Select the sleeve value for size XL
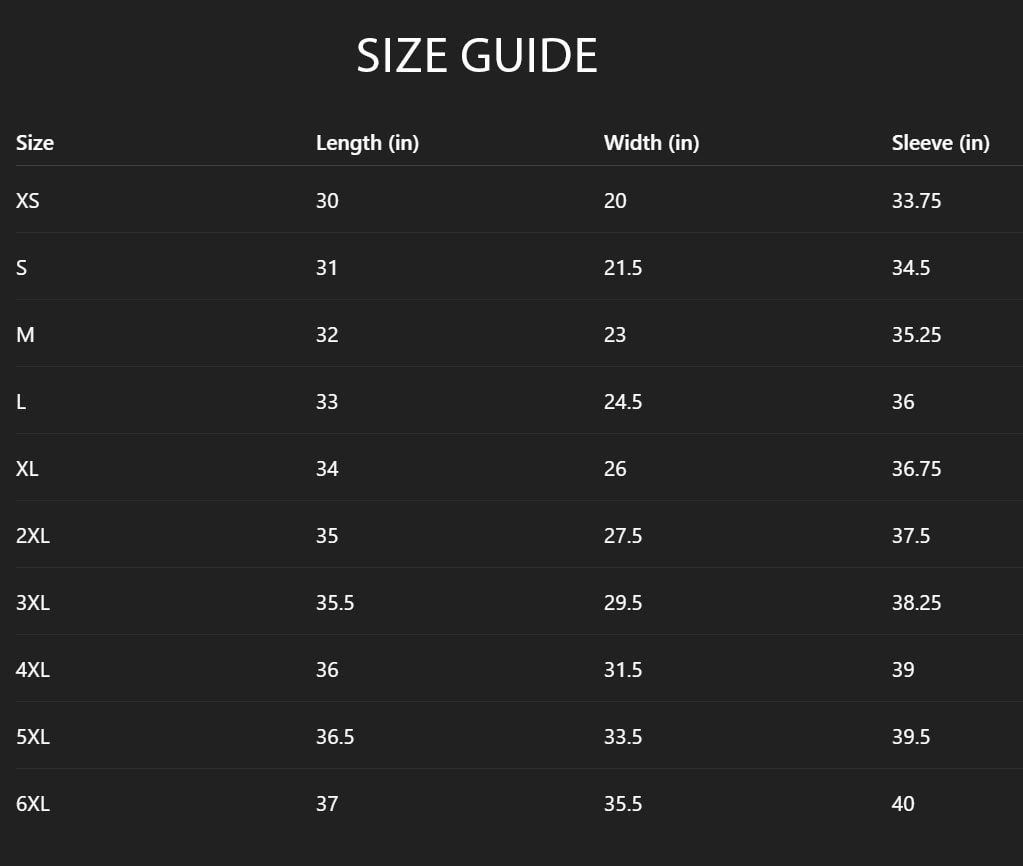Screen dimensions: 1023x866 [916, 469]
